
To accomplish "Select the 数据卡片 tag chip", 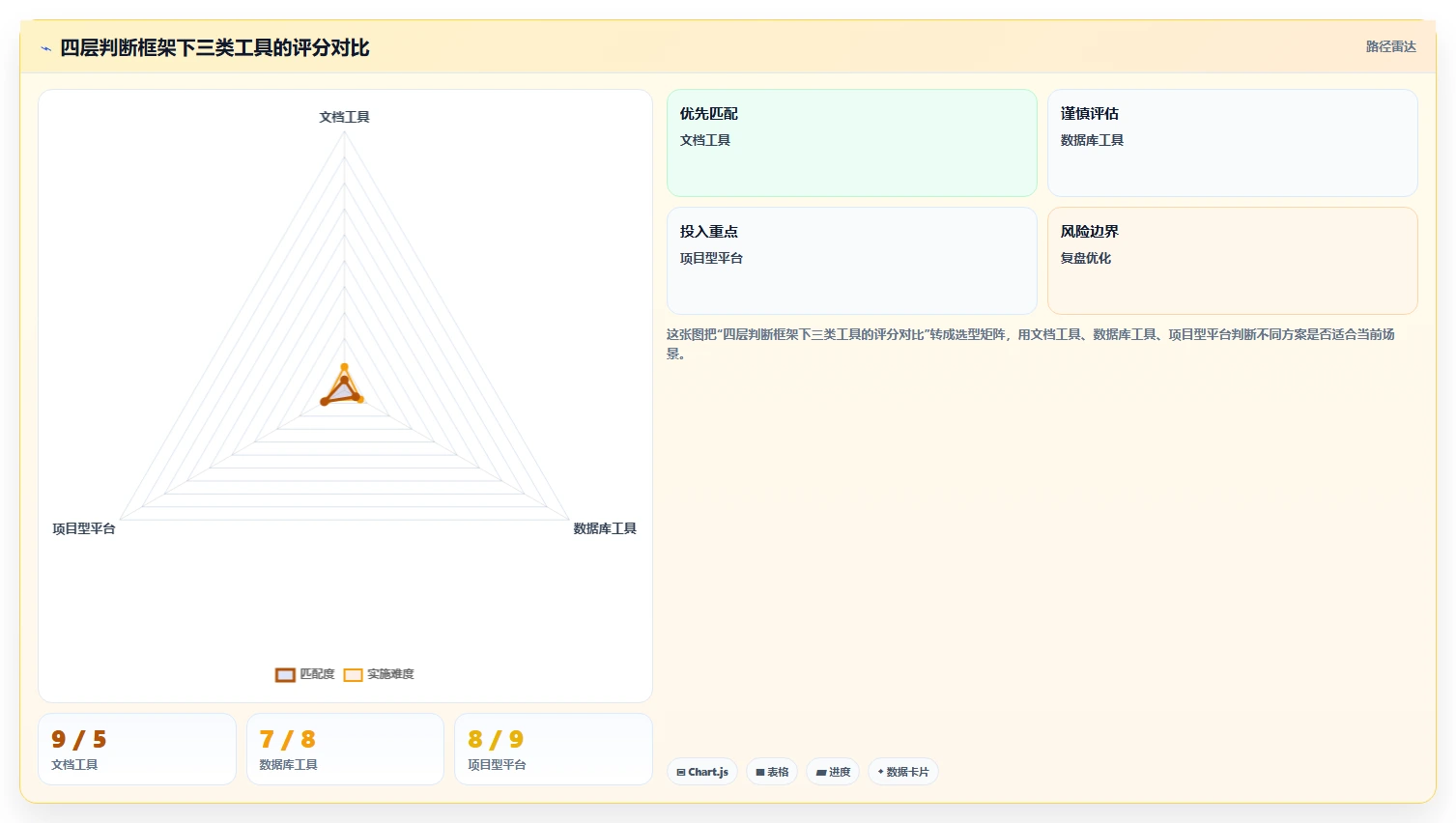I will point(903,772).
